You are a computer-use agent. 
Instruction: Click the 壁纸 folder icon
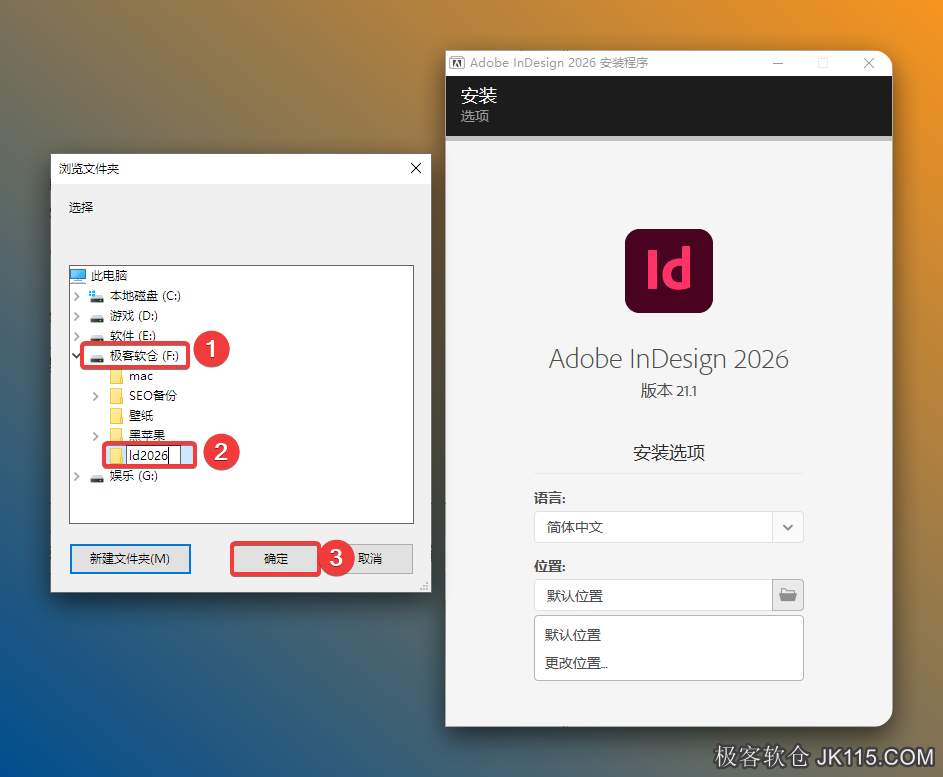117,416
